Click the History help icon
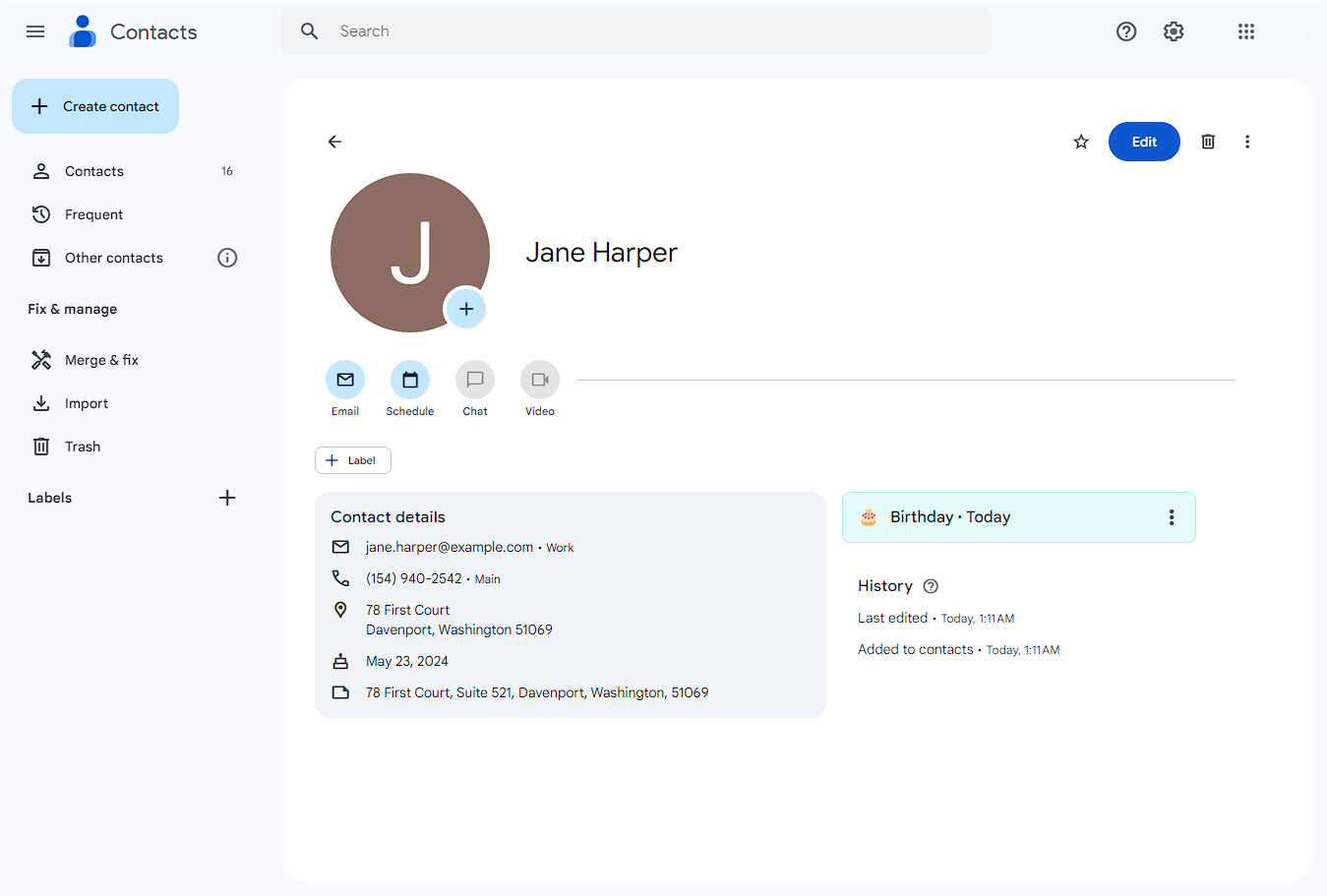The height and width of the screenshot is (896, 1327). [x=931, y=586]
